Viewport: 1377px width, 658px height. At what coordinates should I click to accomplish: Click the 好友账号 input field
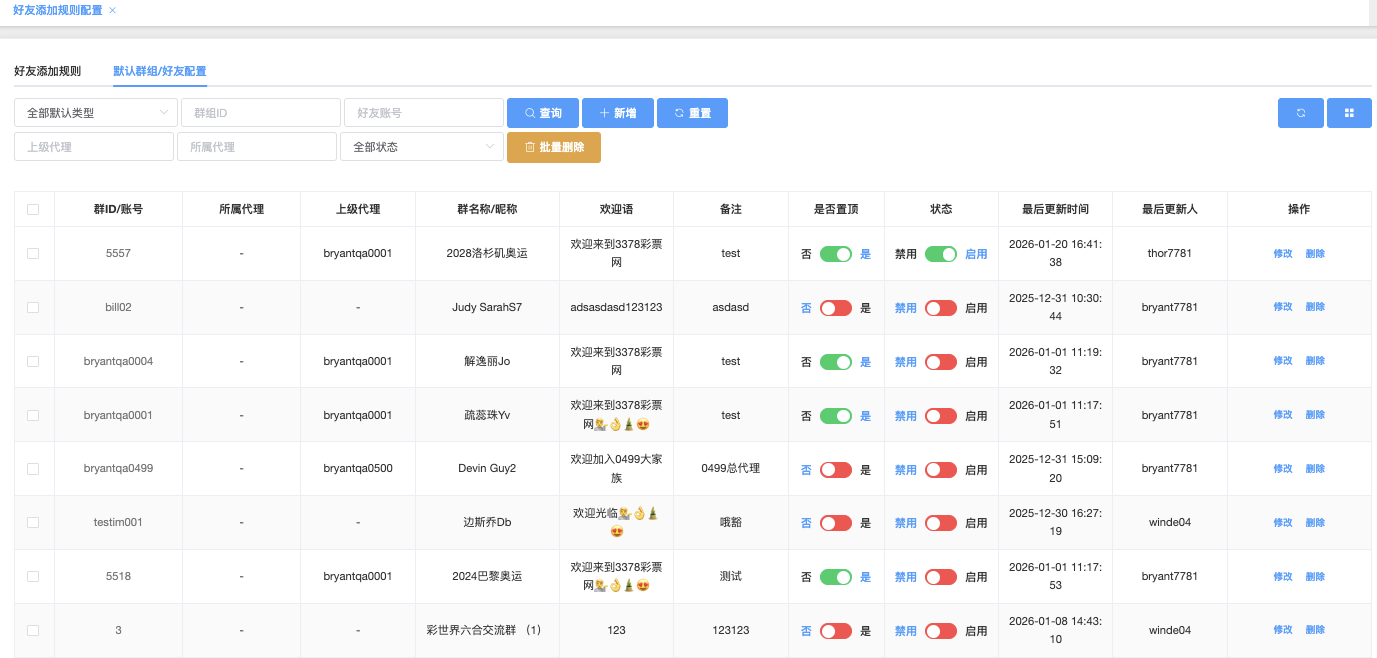tap(423, 113)
